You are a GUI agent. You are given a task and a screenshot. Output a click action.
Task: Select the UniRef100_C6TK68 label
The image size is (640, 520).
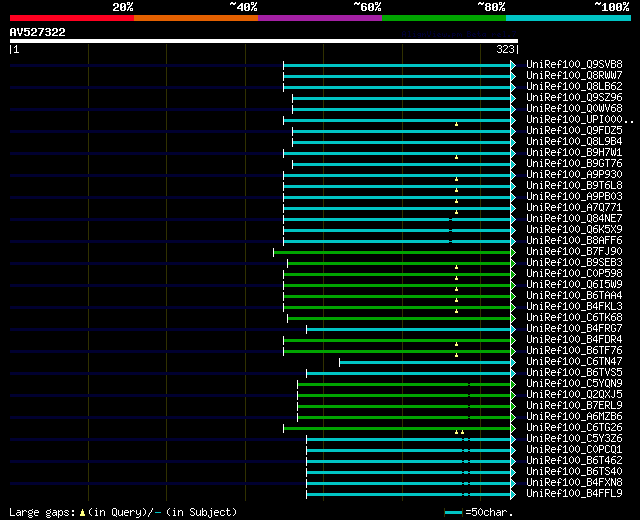coord(574,318)
